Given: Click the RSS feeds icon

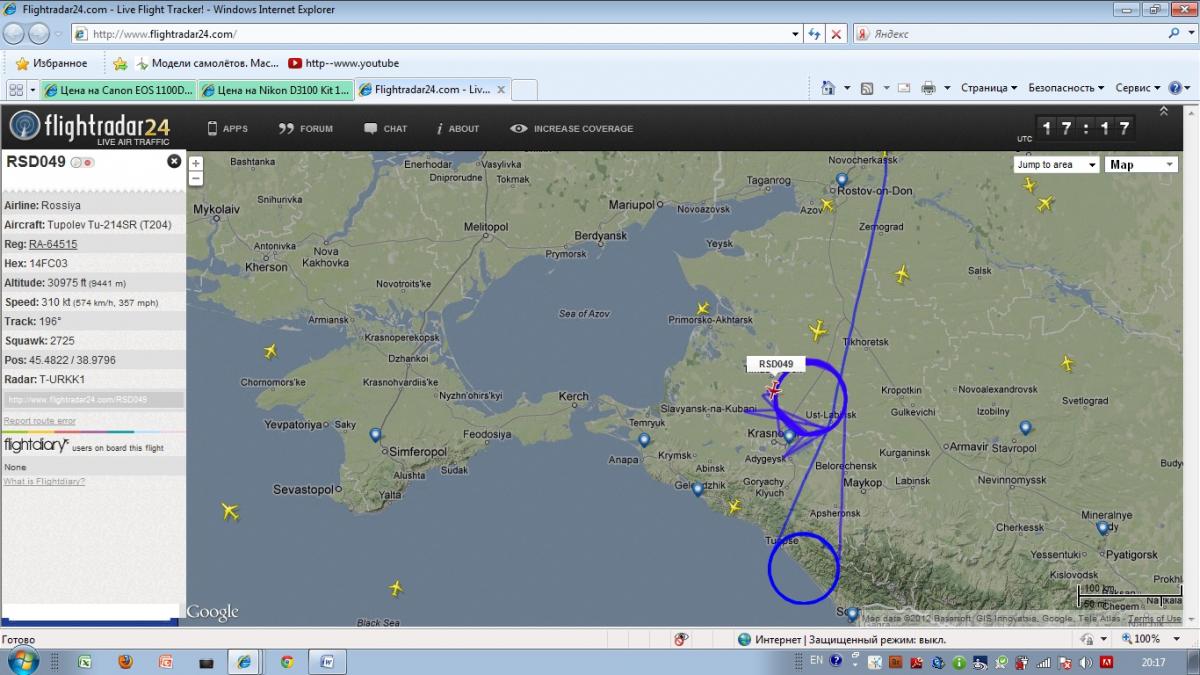Looking at the screenshot, I should [x=867, y=88].
